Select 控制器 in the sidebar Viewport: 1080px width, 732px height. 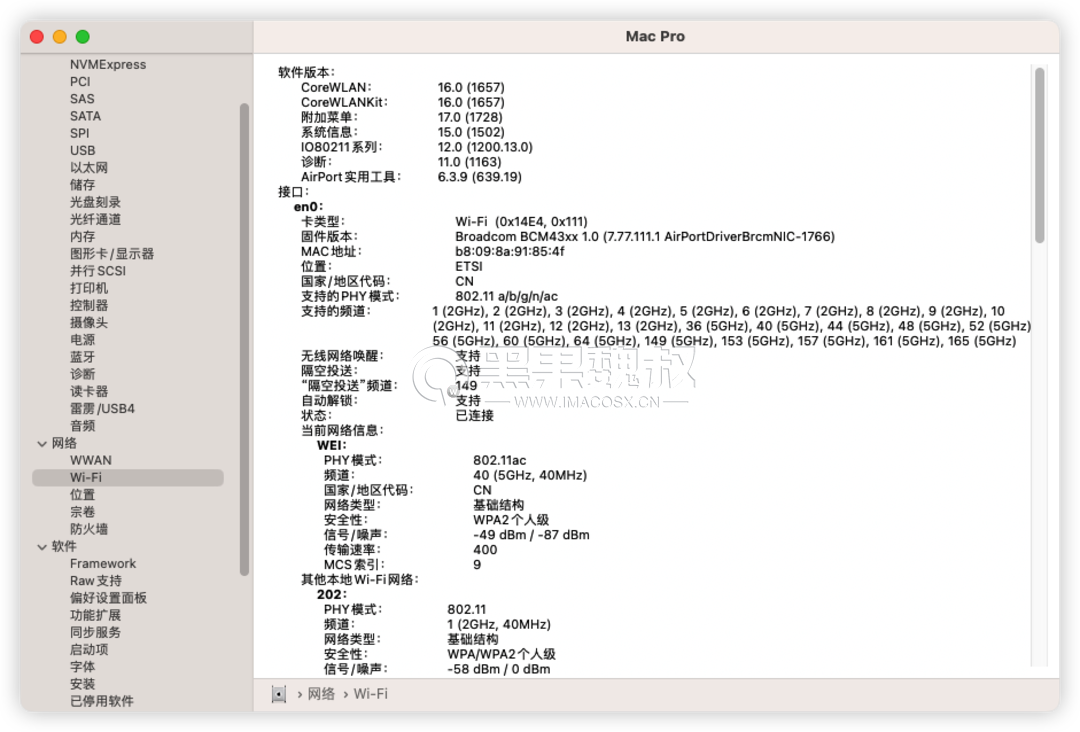(x=89, y=306)
